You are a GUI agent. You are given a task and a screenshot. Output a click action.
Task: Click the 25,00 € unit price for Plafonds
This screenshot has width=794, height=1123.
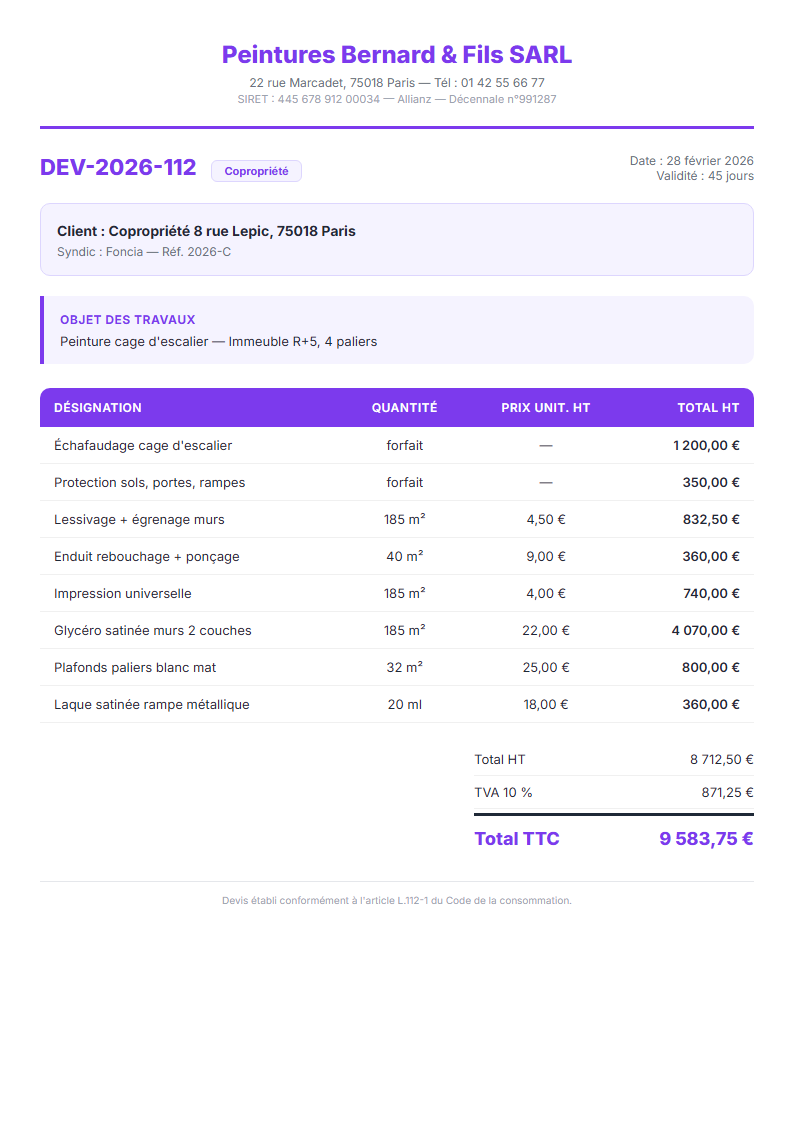pyautogui.click(x=546, y=668)
